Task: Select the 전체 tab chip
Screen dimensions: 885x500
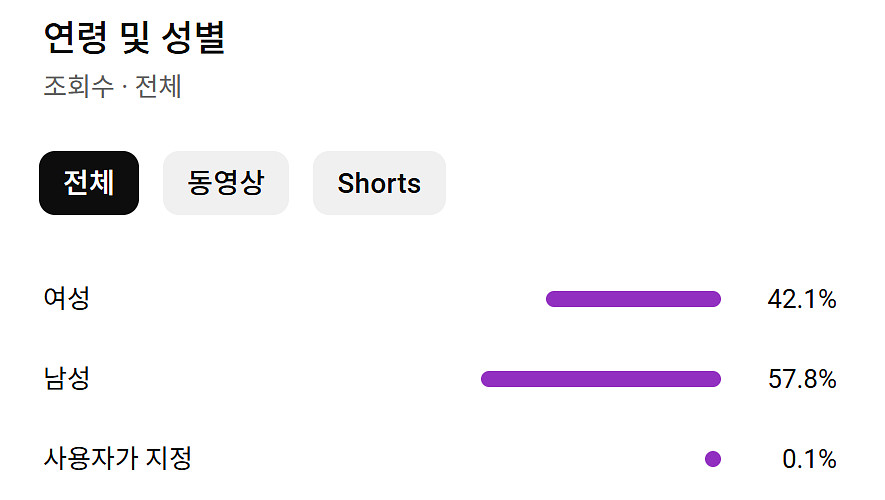Action: (88, 183)
